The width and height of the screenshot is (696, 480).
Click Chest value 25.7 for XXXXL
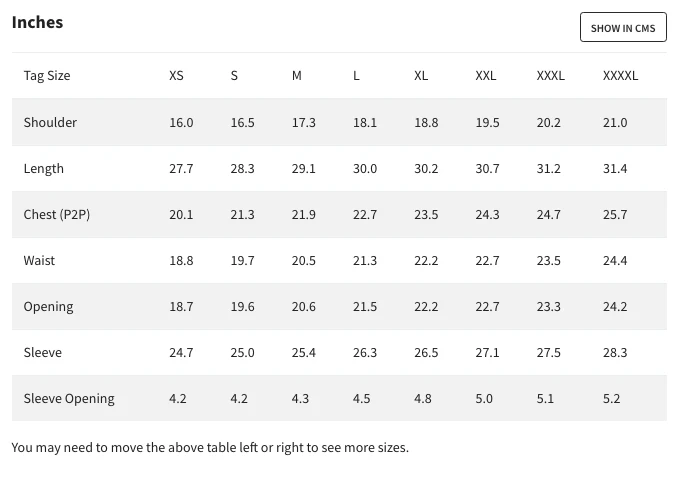coord(615,214)
